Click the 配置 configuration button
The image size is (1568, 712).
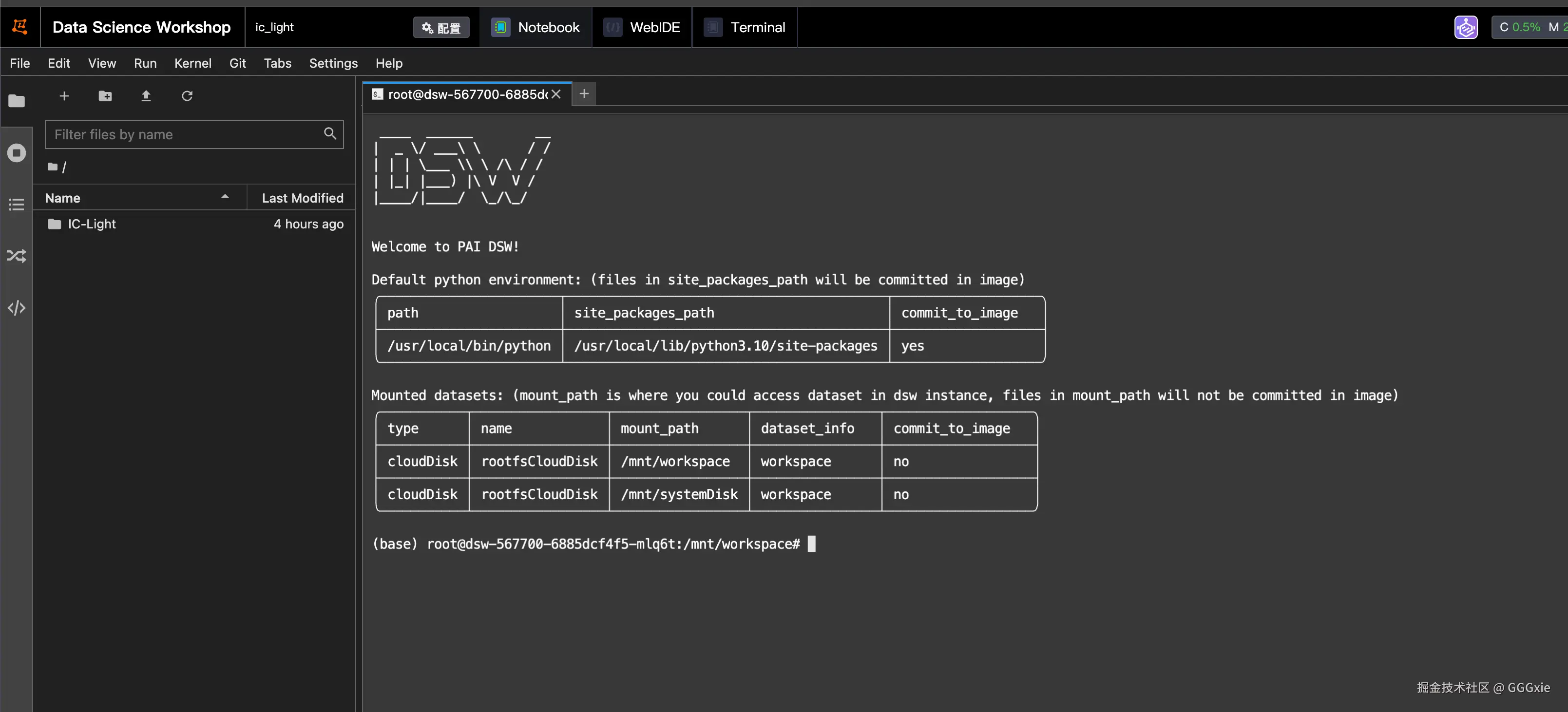tap(441, 27)
